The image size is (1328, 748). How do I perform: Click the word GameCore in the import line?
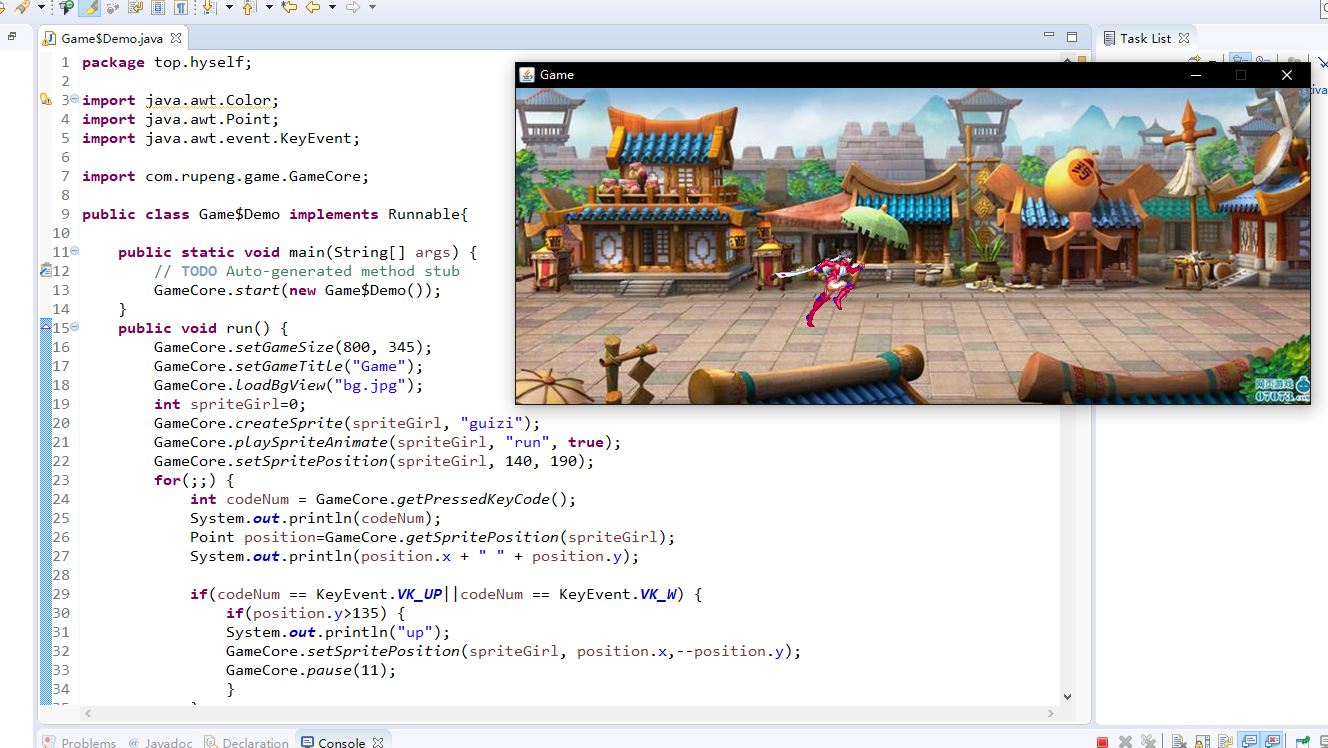point(324,176)
